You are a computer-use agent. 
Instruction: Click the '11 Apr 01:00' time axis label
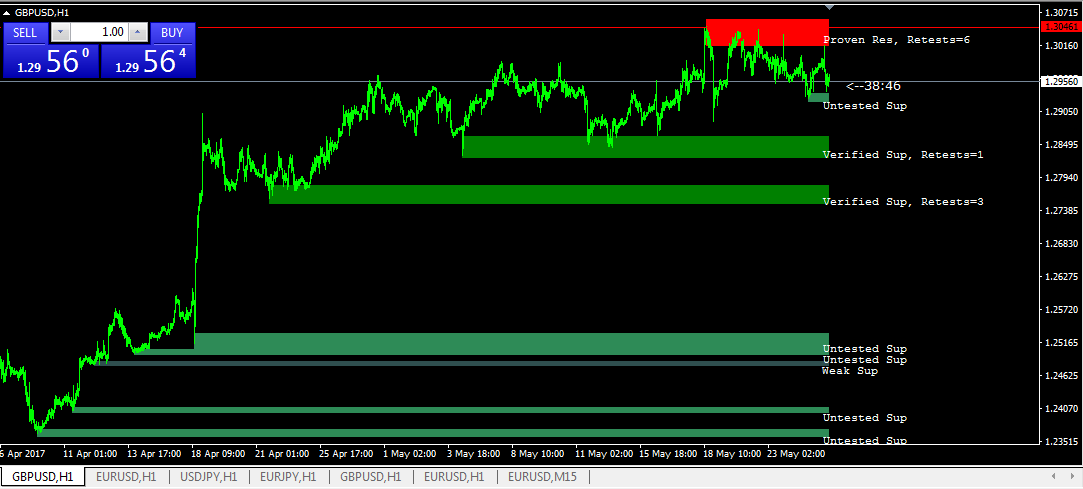90,454
